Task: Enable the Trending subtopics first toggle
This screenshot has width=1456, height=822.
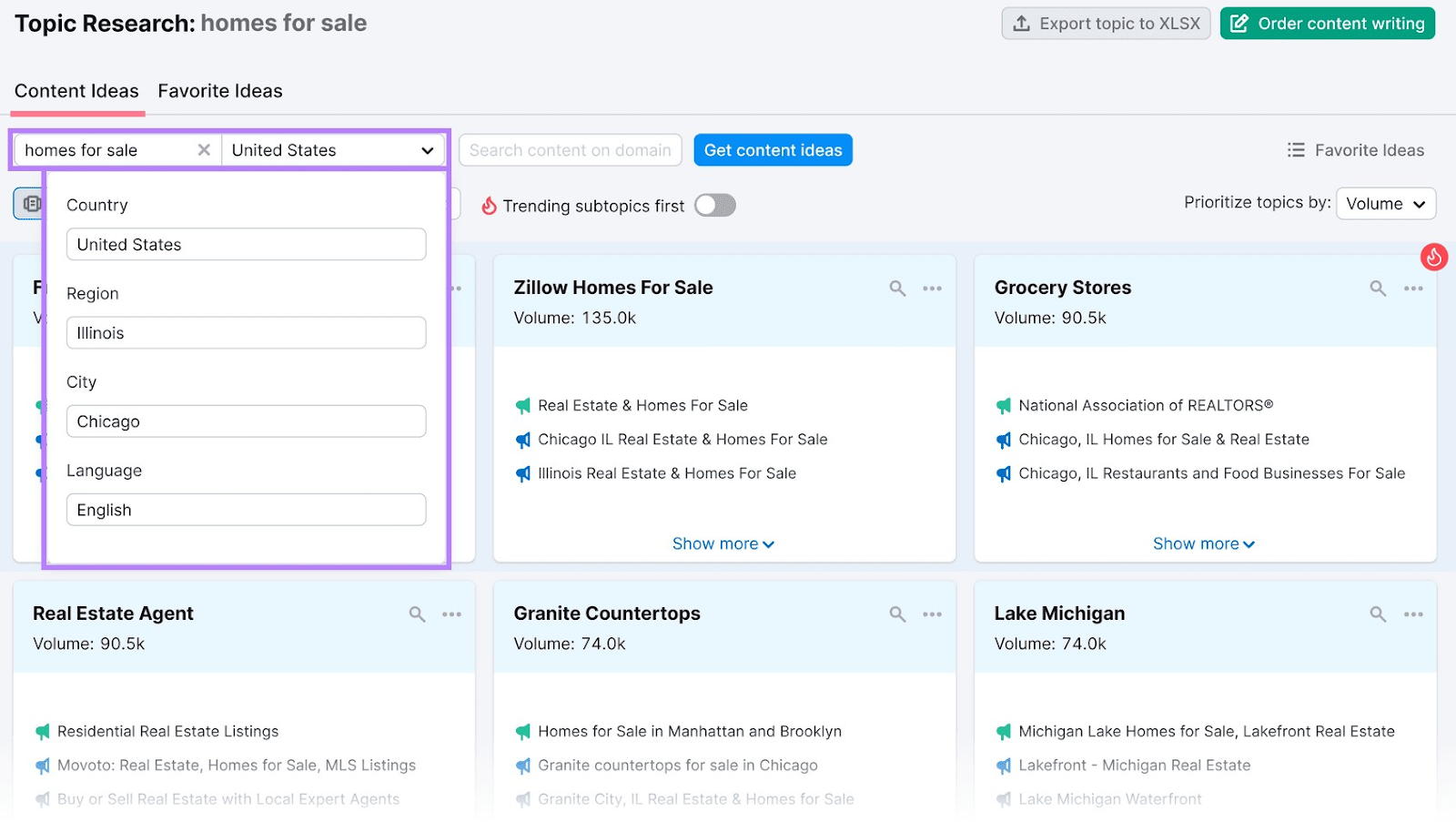Action: pyautogui.click(x=714, y=205)
